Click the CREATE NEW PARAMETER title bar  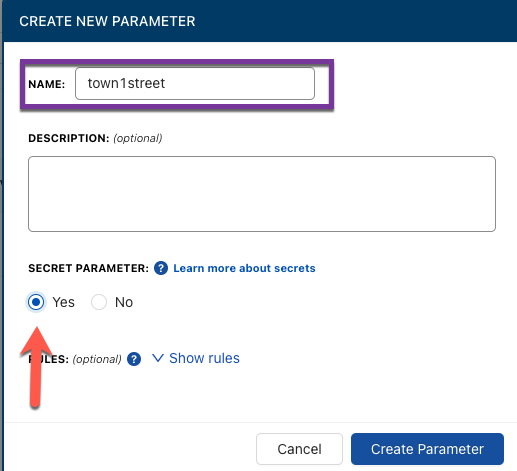(x=260, y=21)
